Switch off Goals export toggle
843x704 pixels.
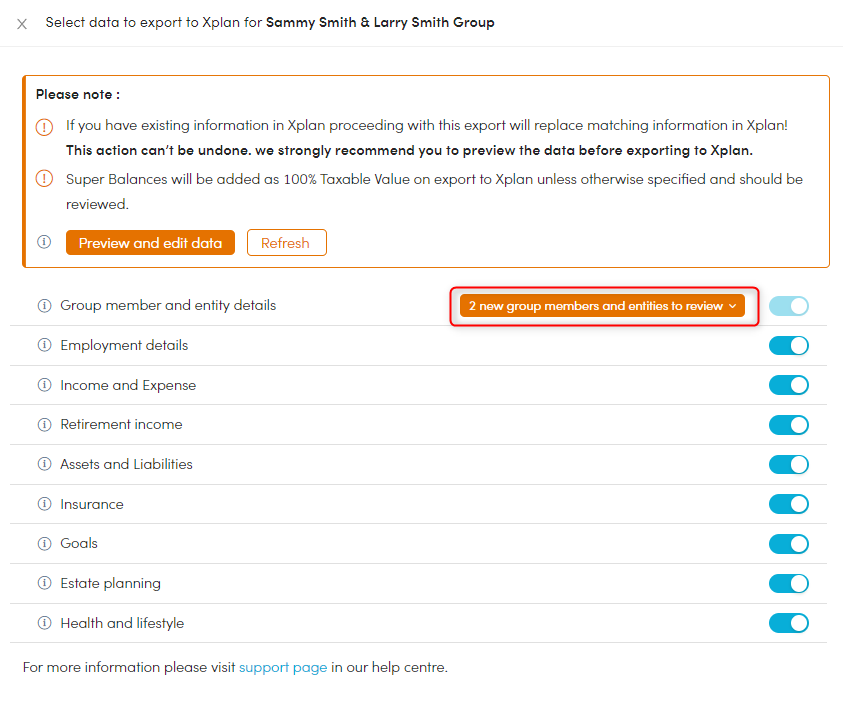(788, 543)
